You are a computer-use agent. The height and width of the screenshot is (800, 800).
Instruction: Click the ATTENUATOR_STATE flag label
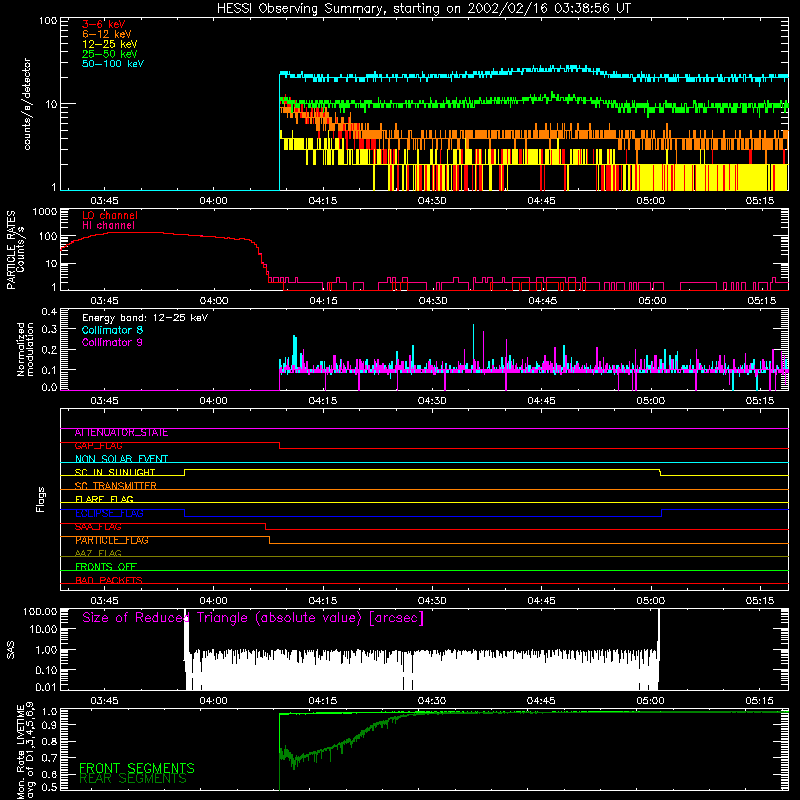point(121,433)
